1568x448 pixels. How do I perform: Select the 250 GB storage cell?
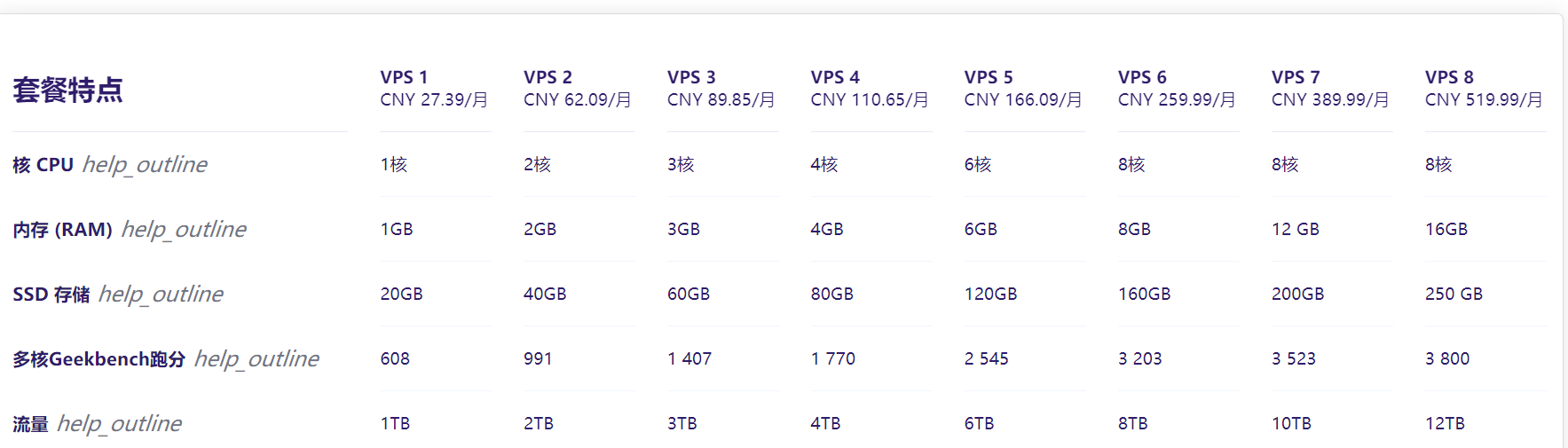coord(1454,294)
